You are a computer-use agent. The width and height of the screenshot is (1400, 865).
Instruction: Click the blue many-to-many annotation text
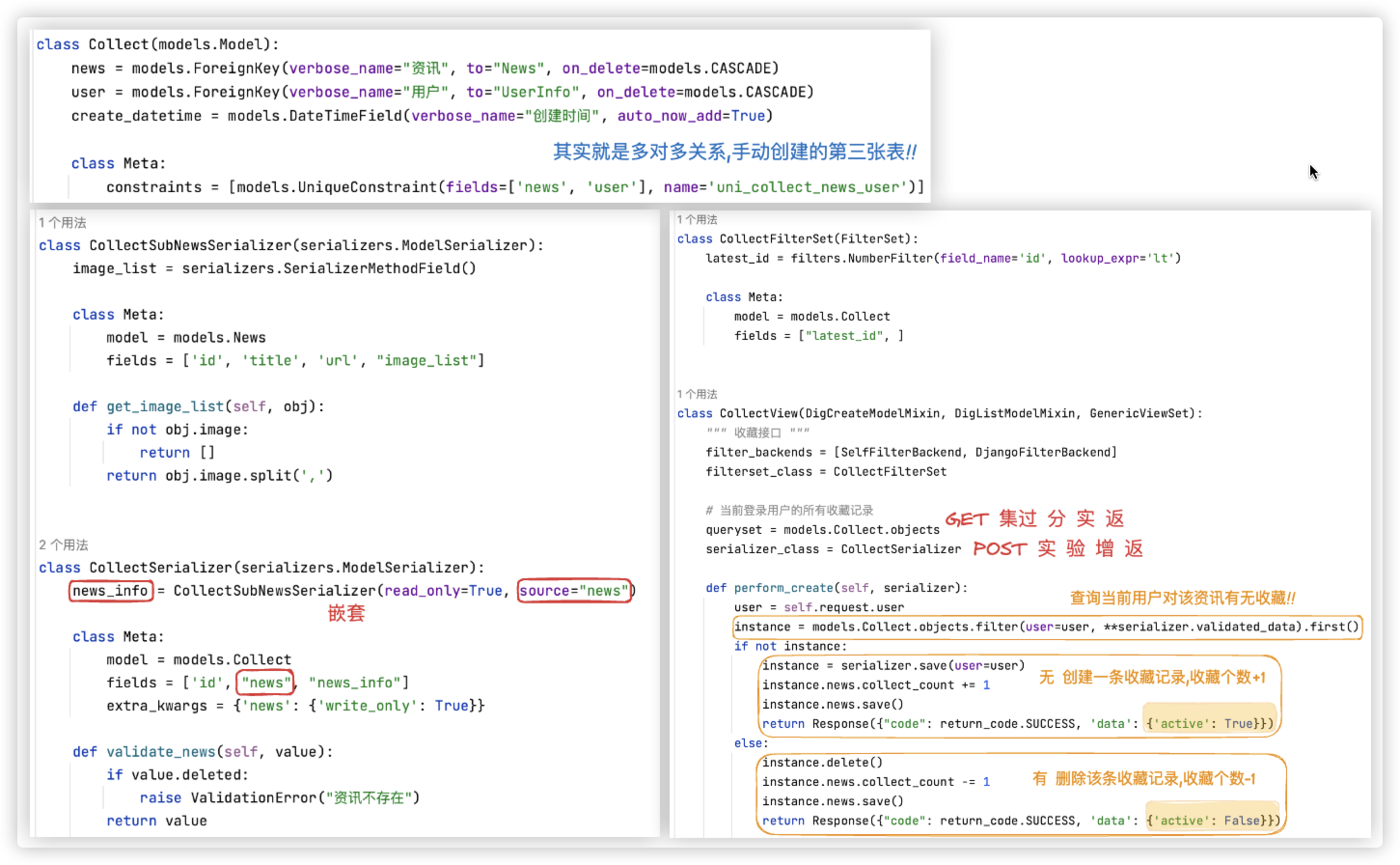click(x=734, y=152)
